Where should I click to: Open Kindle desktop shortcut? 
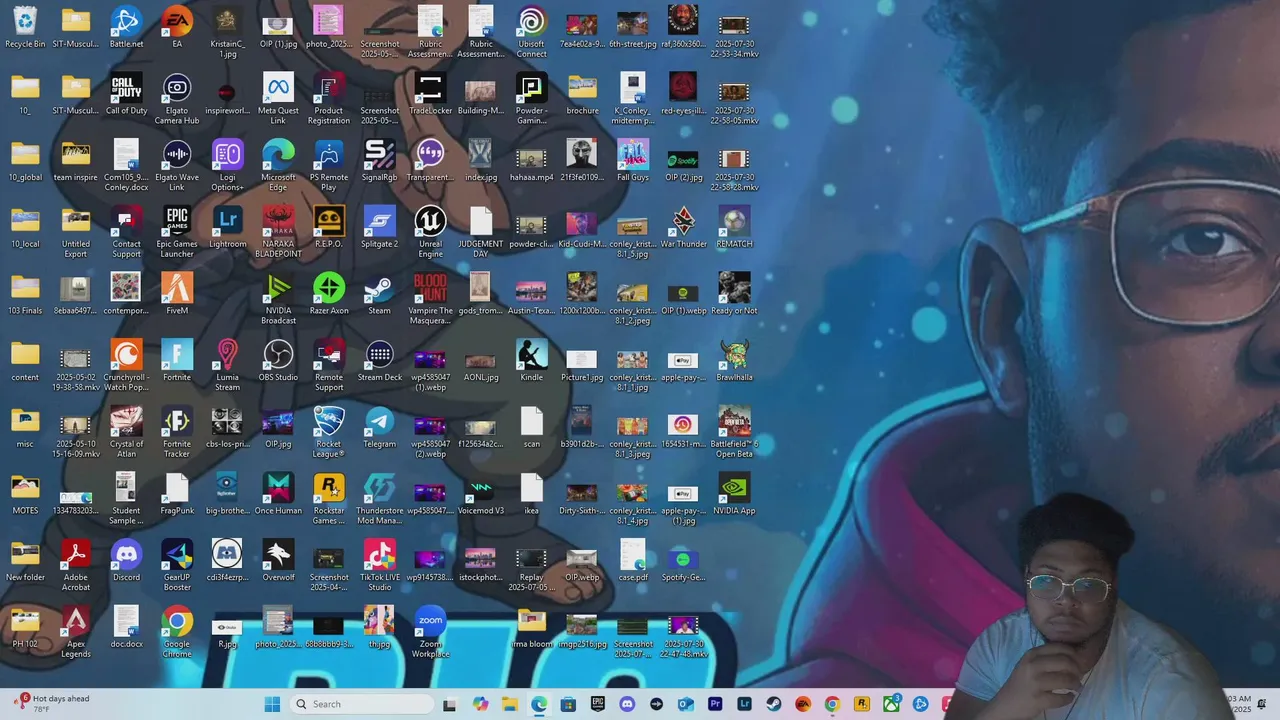[x=531, y=360]
